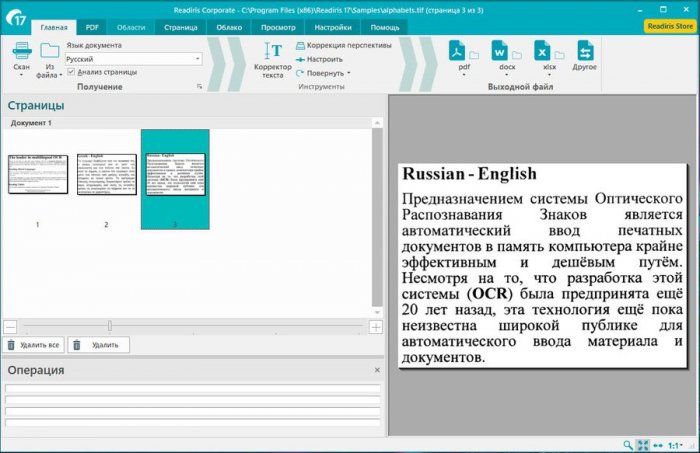Click the Документ 1 header
The height and width of the screenshot is (453, 700).
(31, 123)
